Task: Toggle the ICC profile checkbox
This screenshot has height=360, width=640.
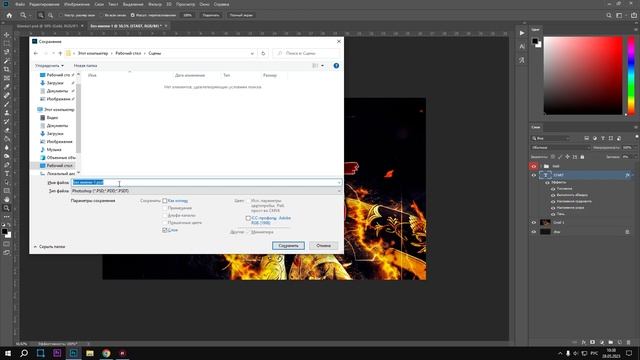Action: point(248,218)
